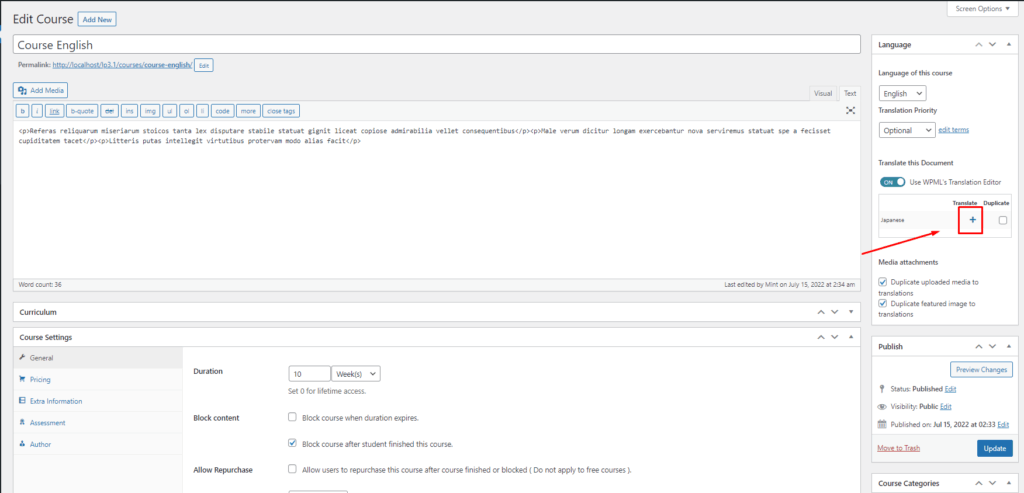Click the img quicktag button

[150, 111]
